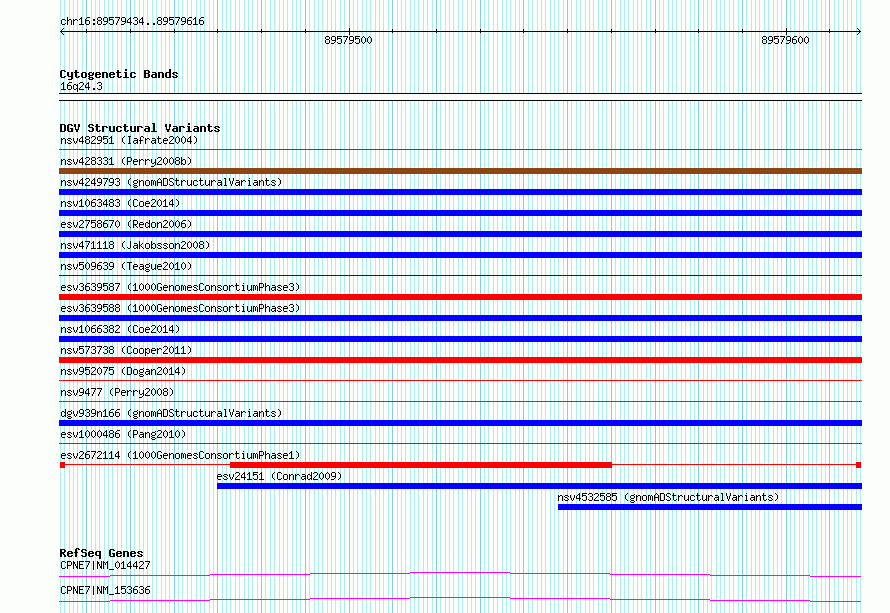Click the blue bar under nsv4249793
The height and width of the screenshot is (613, 890).
(460, 192)
